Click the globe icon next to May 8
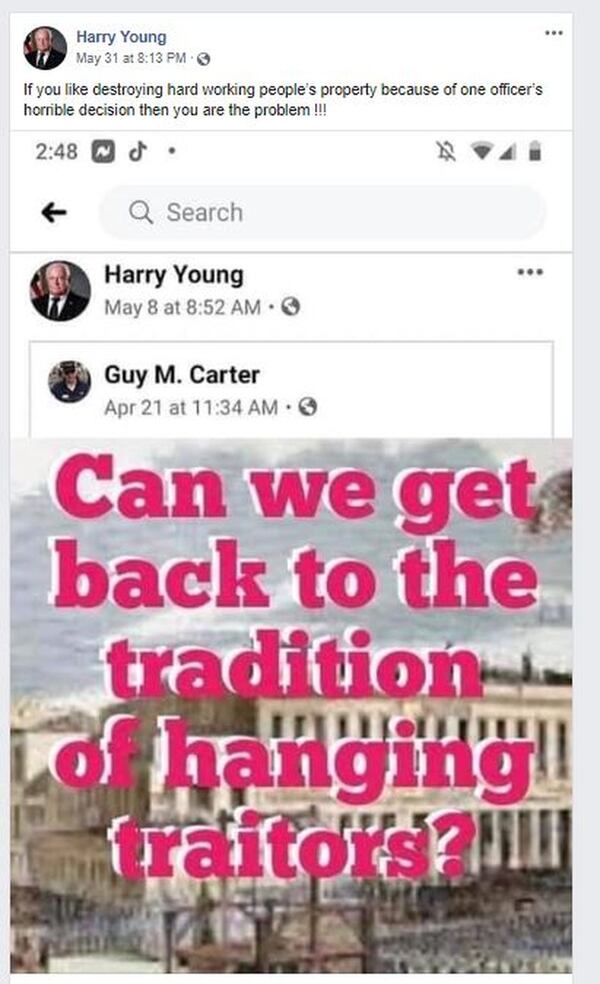Screen dimensions: 600x984 pos(290,307)
